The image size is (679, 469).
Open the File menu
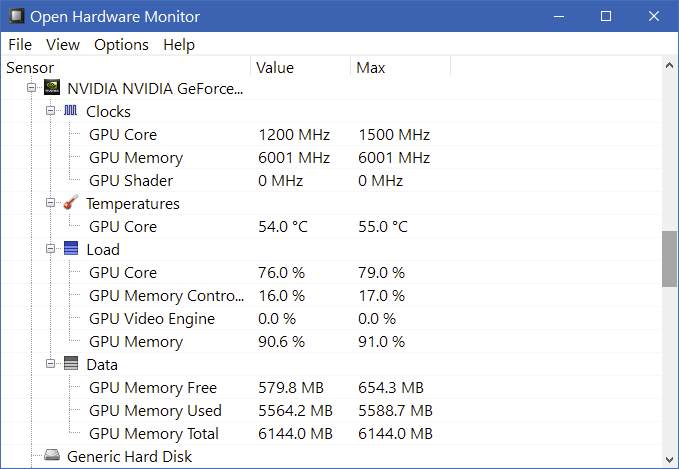click(x=20, y=45)
